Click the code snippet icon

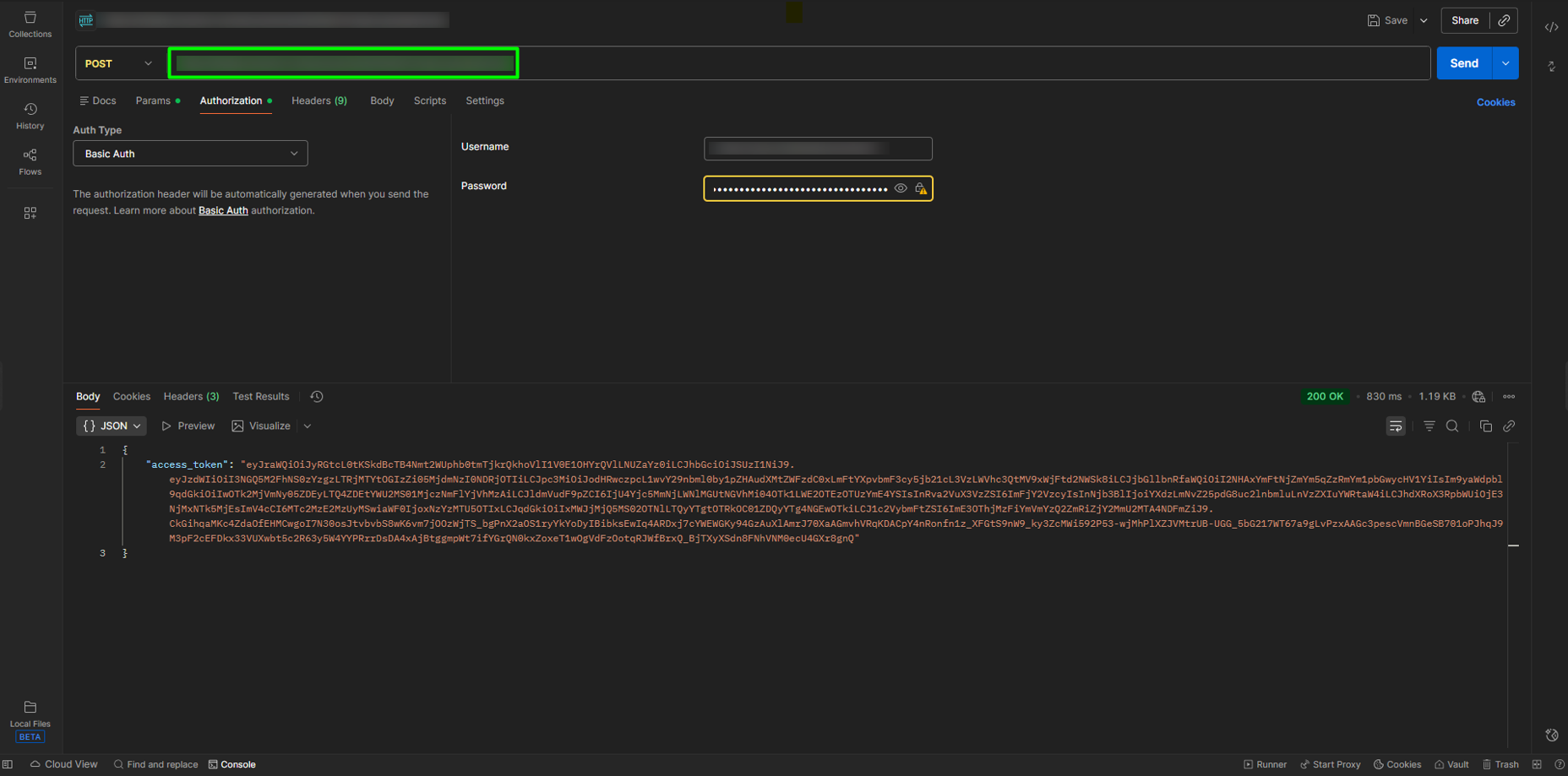point(1551,27)
